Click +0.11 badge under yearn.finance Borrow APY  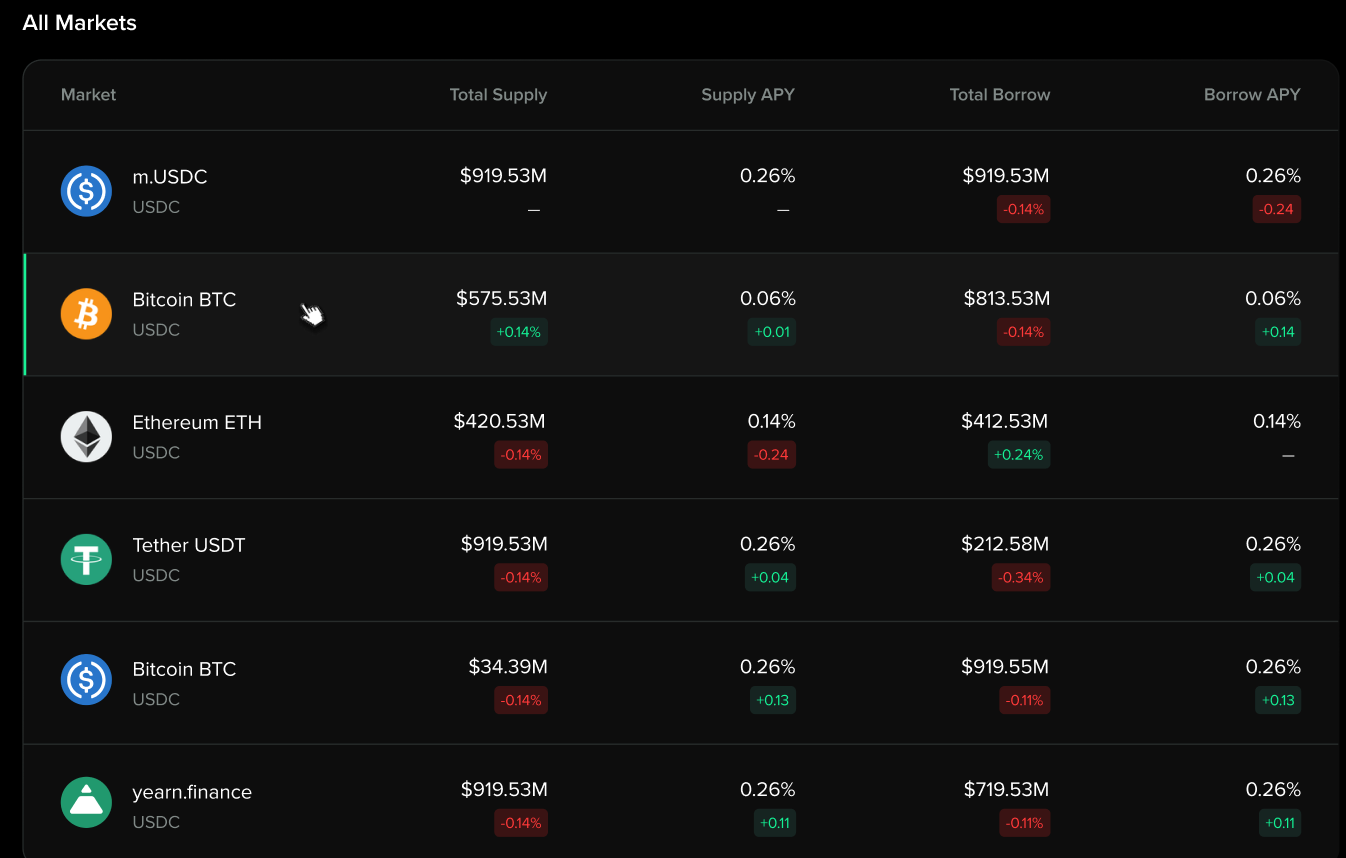(x=1280, y=823)
